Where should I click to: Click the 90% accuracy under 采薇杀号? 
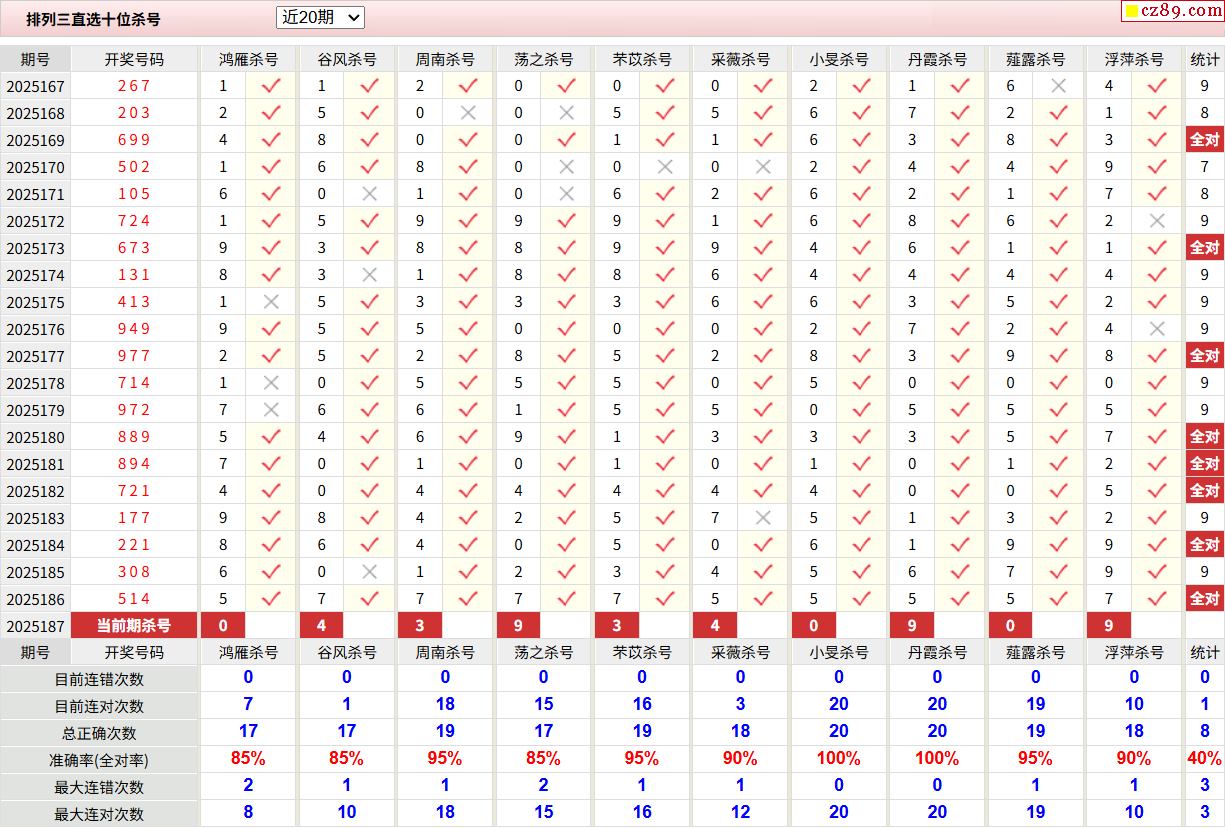pyautogui.click(x=740, y=759)
